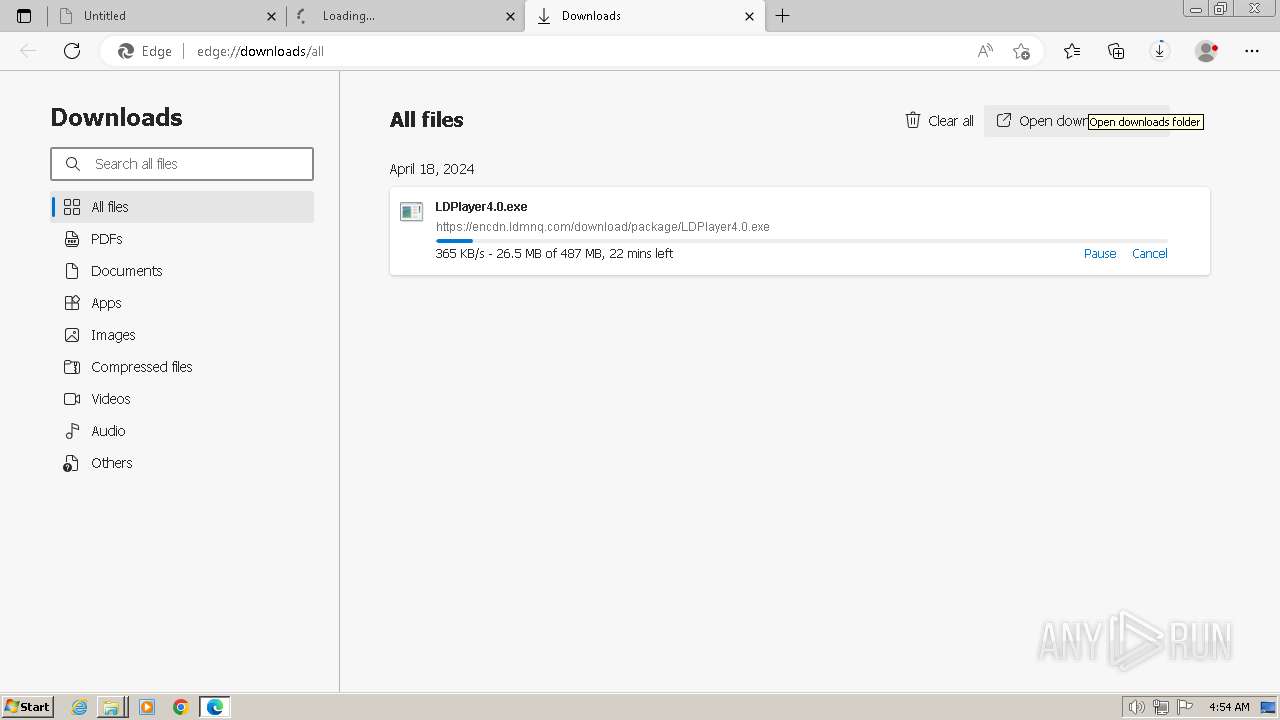The width and height of the screenshot is (1280, 720).
Task: Filter downloads by Apps
Action: (x=182, y=303)
